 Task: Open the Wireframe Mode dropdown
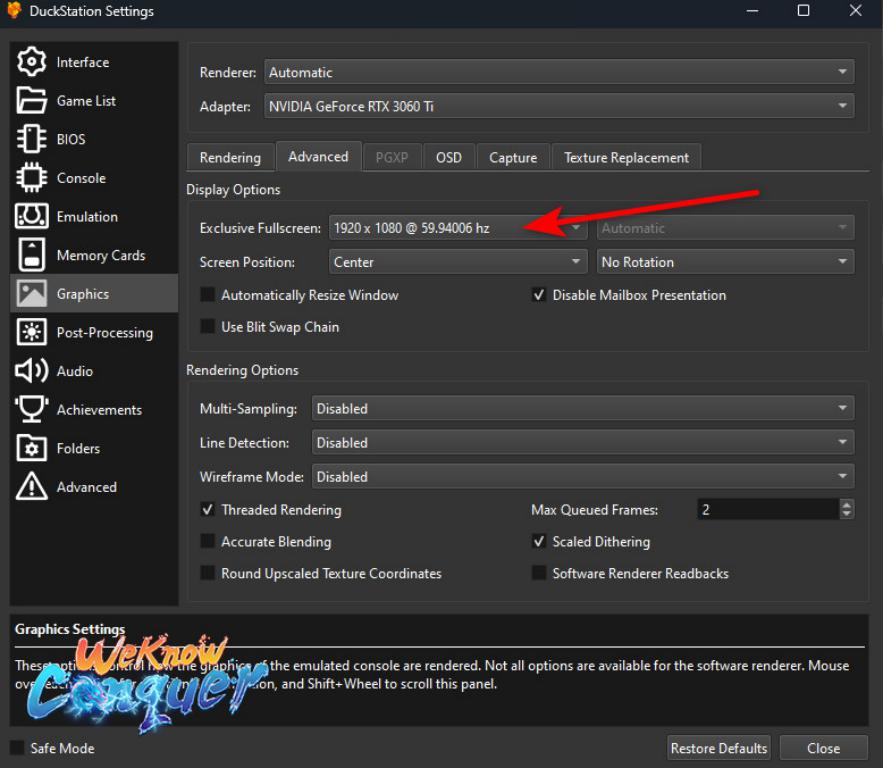(583, 476)
